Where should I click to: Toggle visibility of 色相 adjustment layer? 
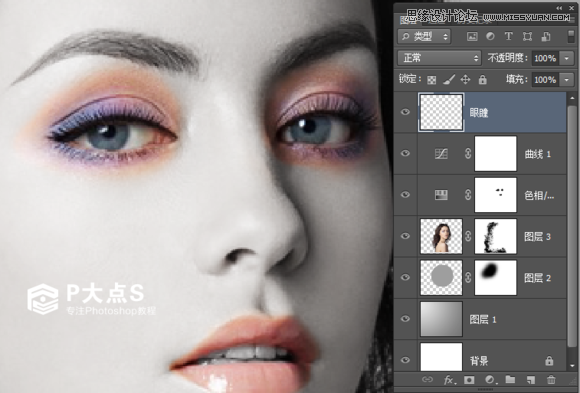(405, 195)
